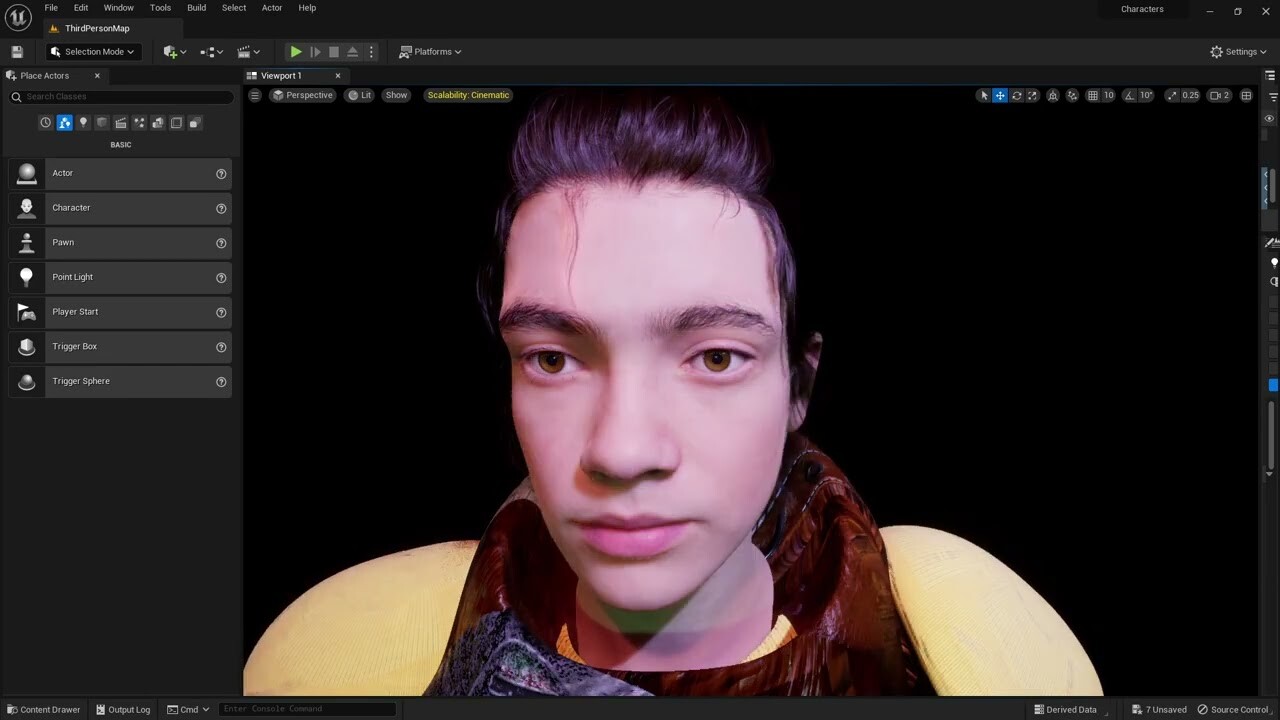Screen dimensions: 1280x720
Task: Open the quick add content dropdown
Action: (175, 52)
